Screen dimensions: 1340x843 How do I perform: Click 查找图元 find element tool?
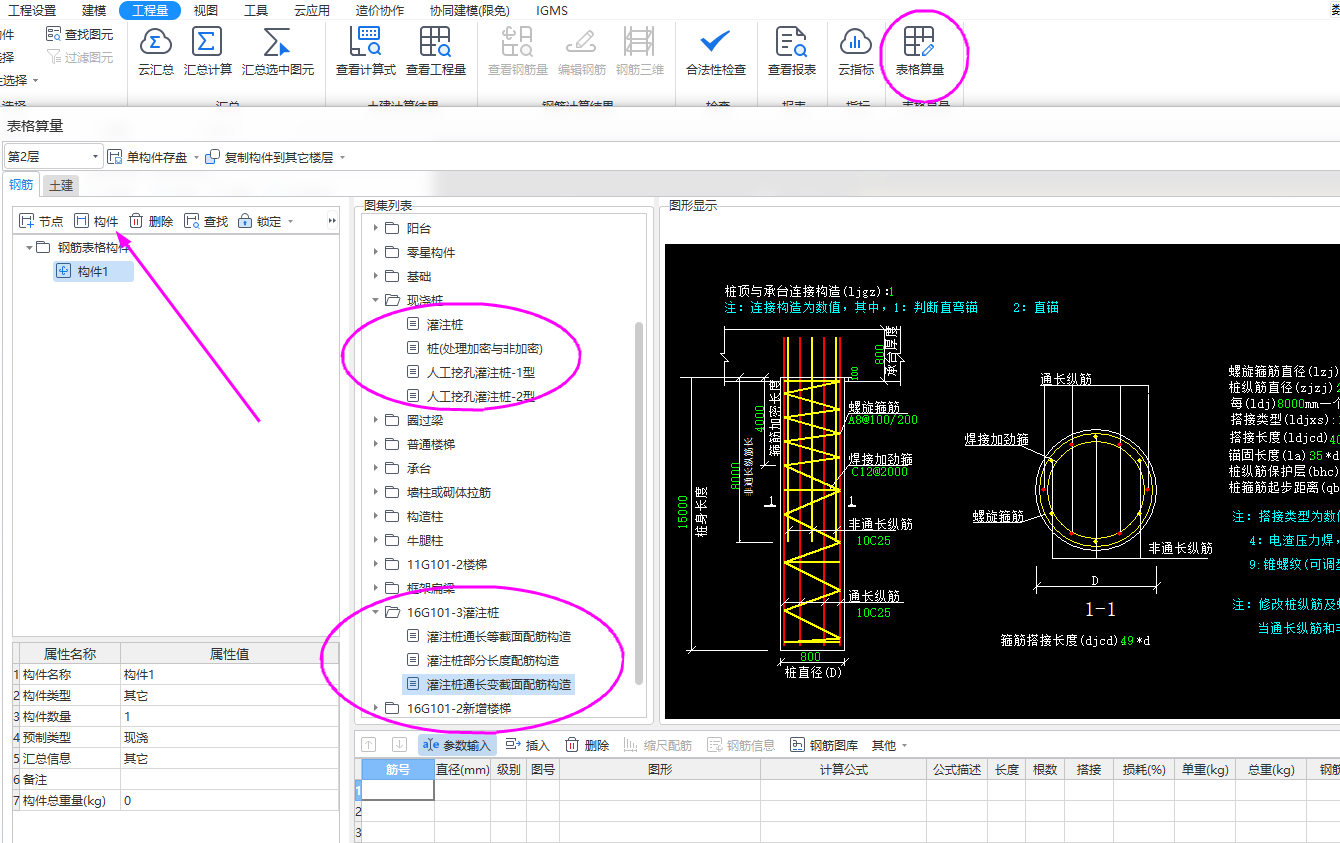pyautogui.click(x=80, y=34)
